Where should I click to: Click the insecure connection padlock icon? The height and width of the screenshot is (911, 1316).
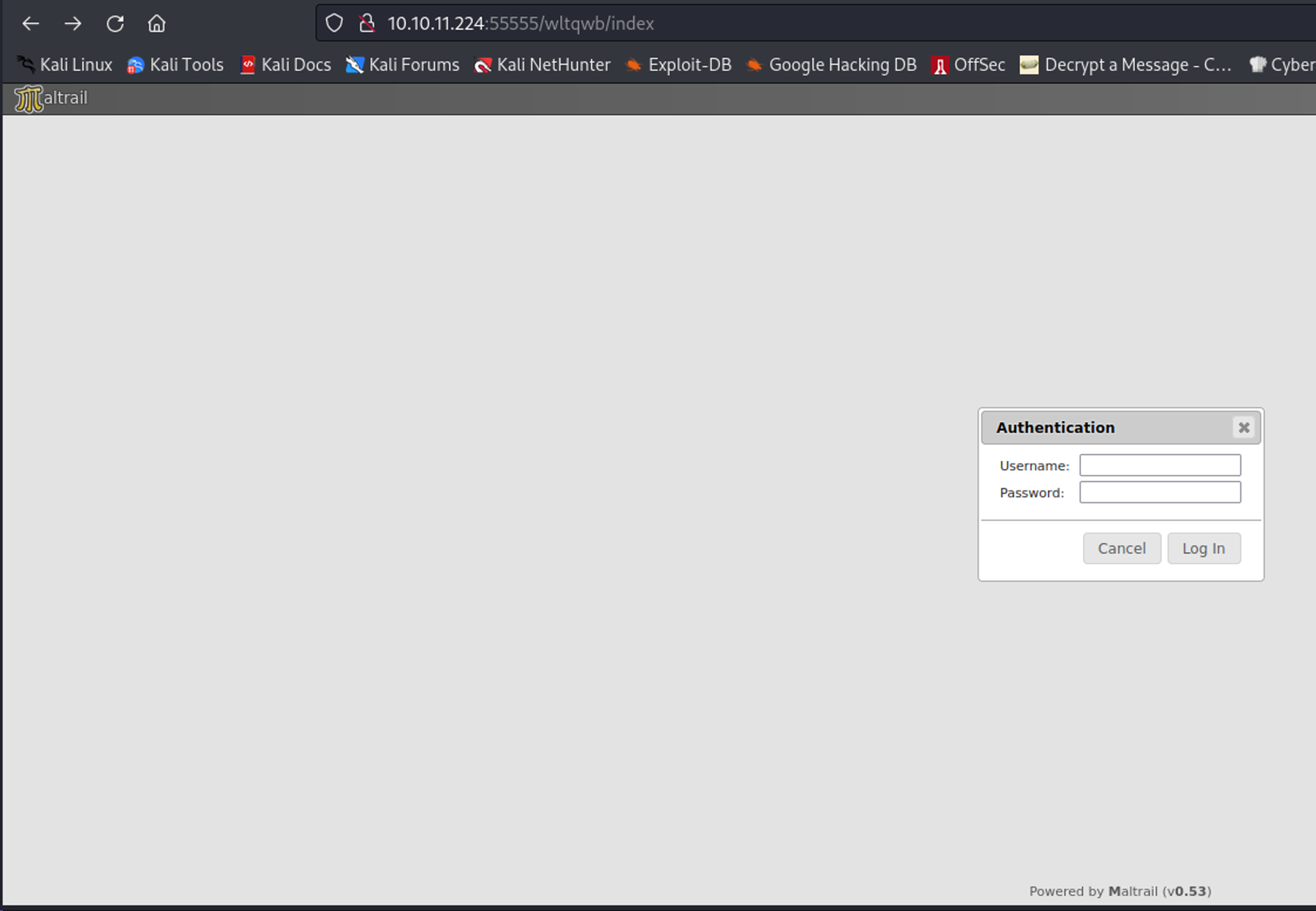click(367, 24)
